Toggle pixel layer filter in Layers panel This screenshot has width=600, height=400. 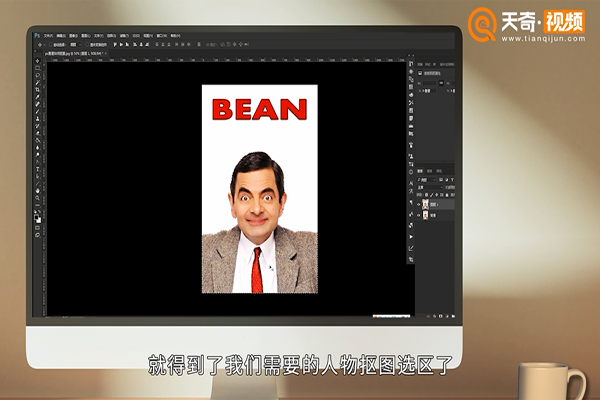[441, 180]
